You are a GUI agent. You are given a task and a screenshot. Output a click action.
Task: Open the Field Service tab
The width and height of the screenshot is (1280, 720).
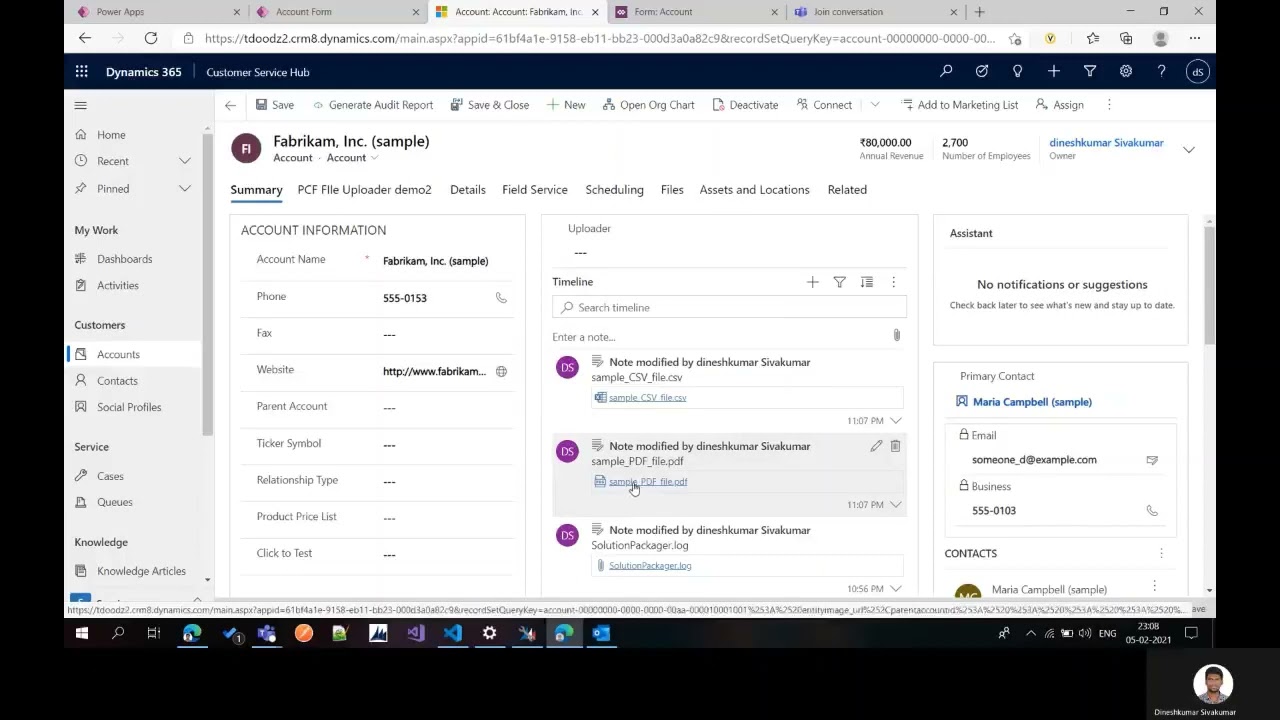534,190
